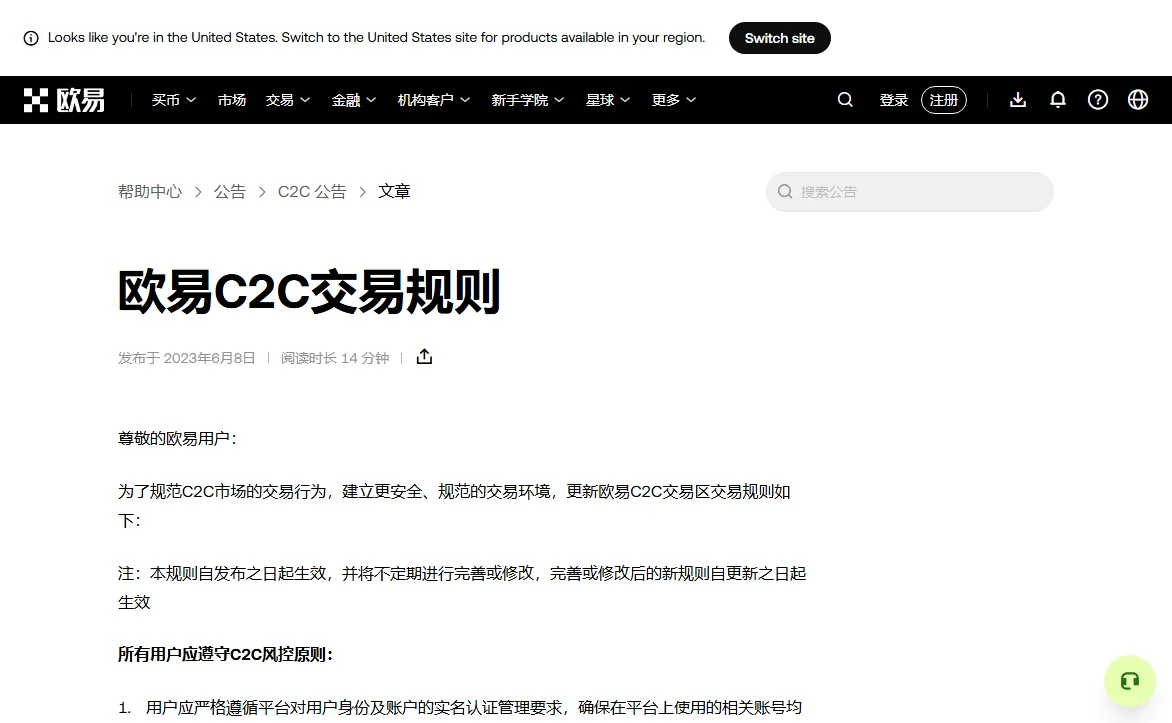Screen dimensions: 1172x723
Task: Open the search magnifier in the navbar
Action: 845,99
